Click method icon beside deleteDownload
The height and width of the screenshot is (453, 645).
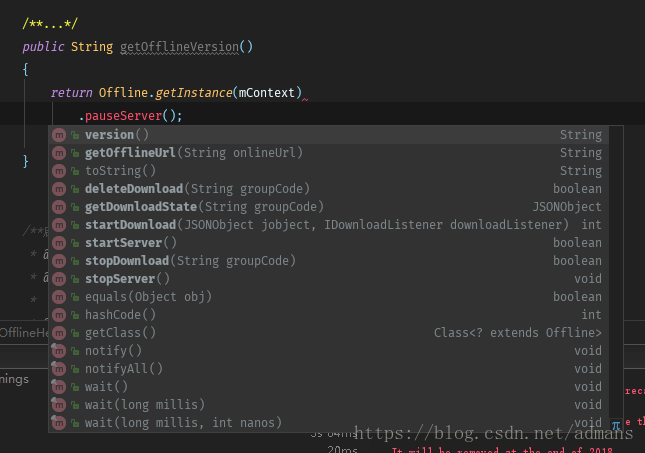(59, 189)
